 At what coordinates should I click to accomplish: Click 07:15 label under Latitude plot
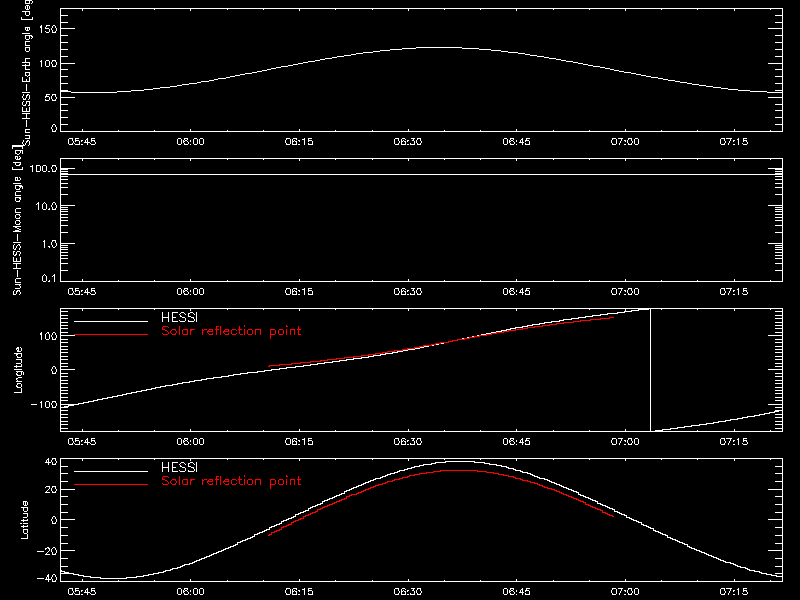coord(734,592)
